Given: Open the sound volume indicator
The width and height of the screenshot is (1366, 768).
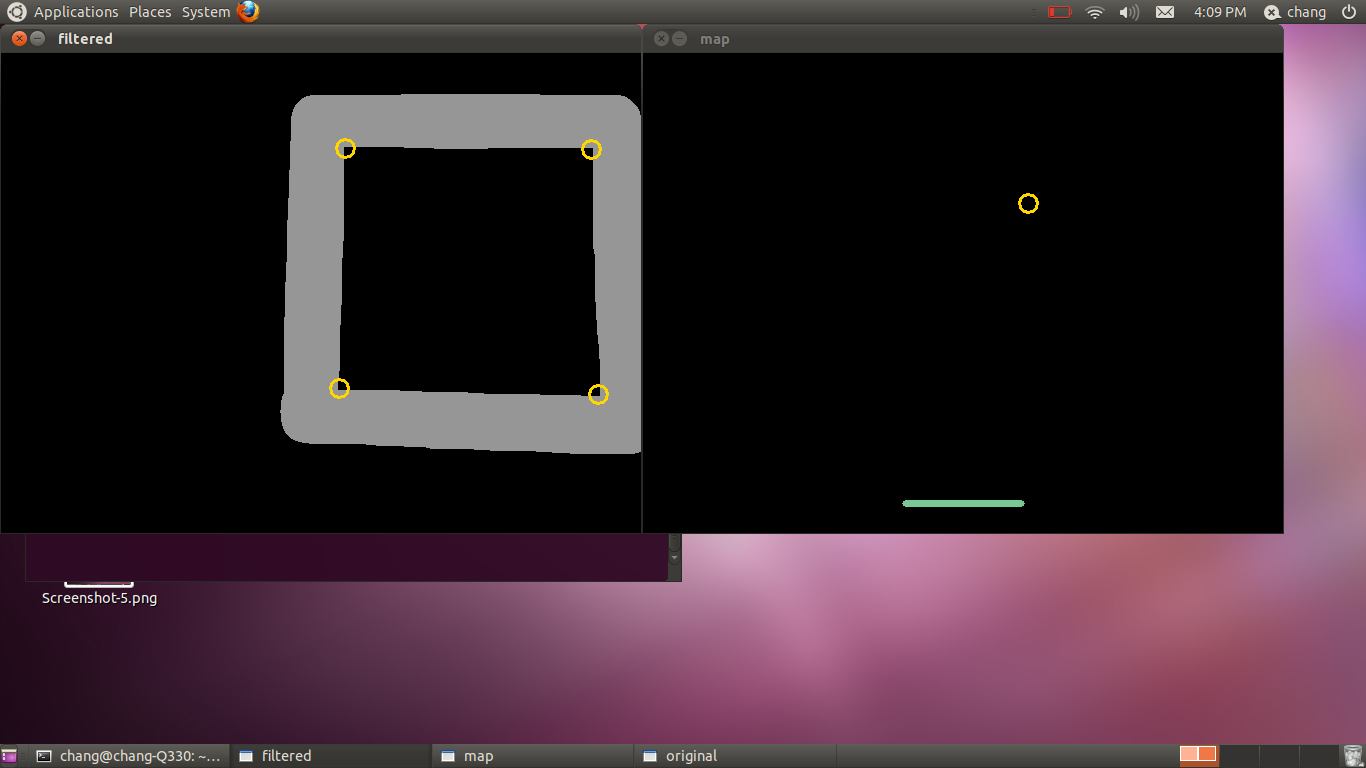Looking at the screenshot, I should point(1129,12).
